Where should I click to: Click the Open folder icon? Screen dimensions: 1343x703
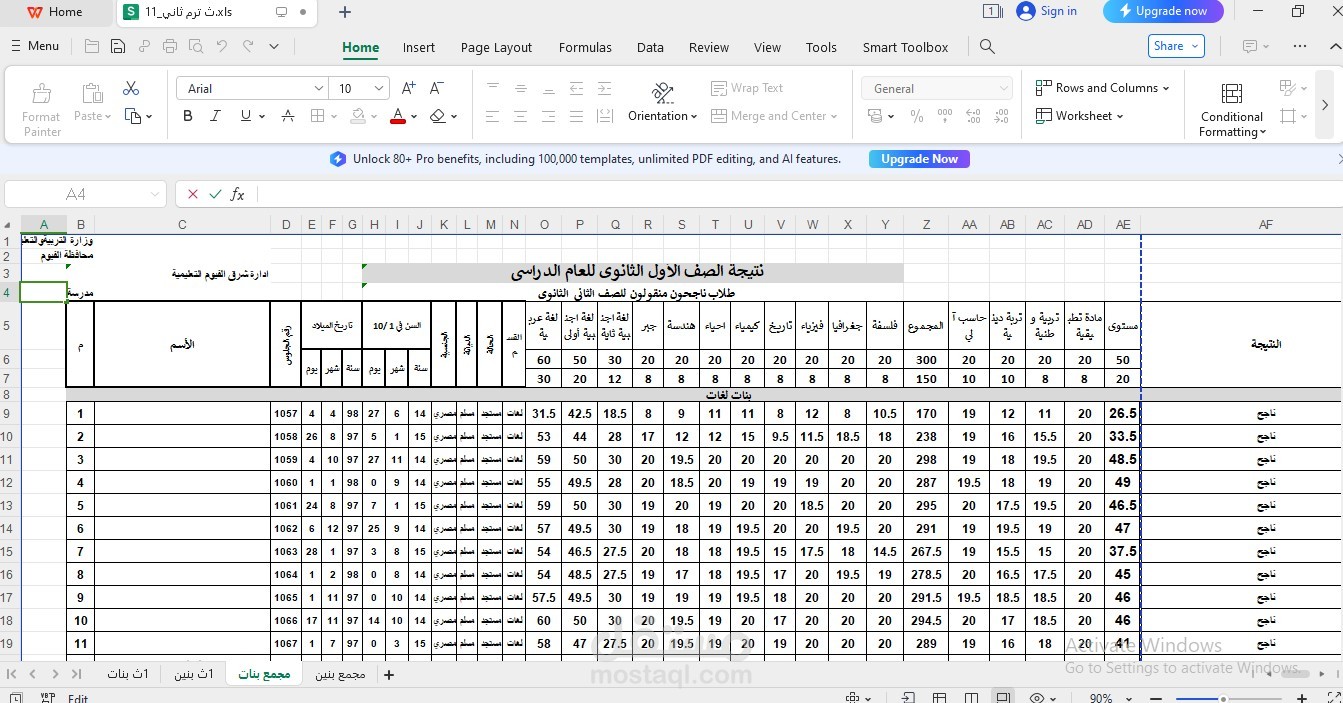pyautogui.click(x=92, y=47)
